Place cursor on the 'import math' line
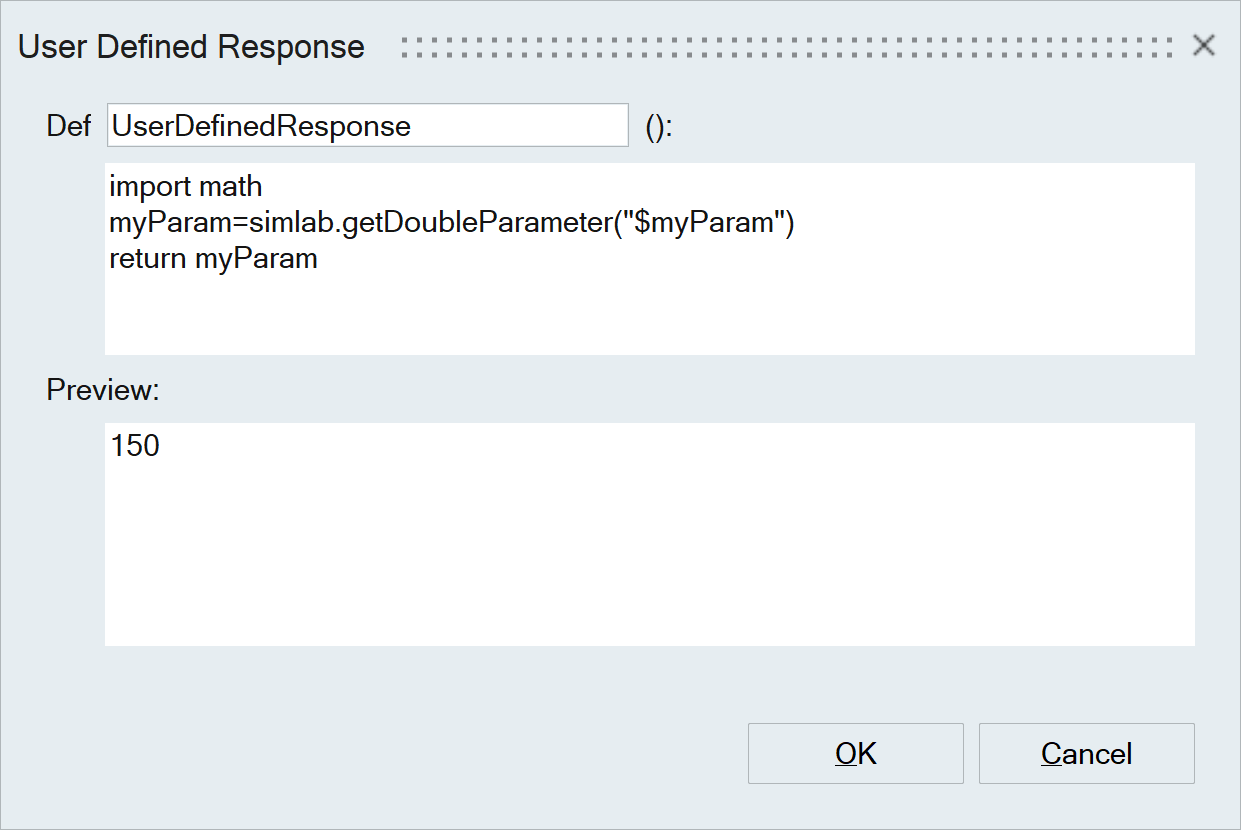The image size is (1241, 830). (x=185, y=186)
